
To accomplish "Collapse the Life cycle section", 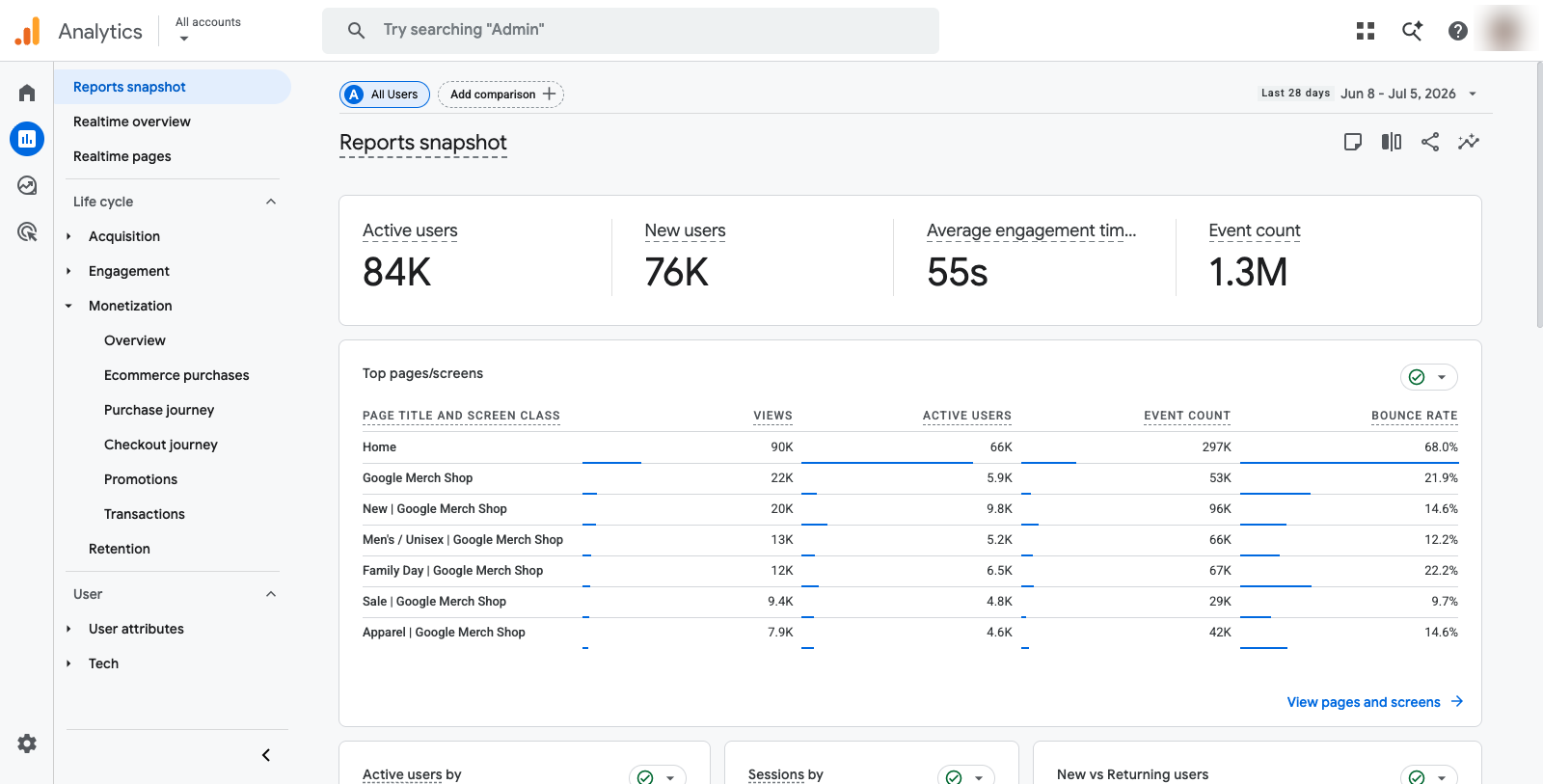I will point(271,202).
